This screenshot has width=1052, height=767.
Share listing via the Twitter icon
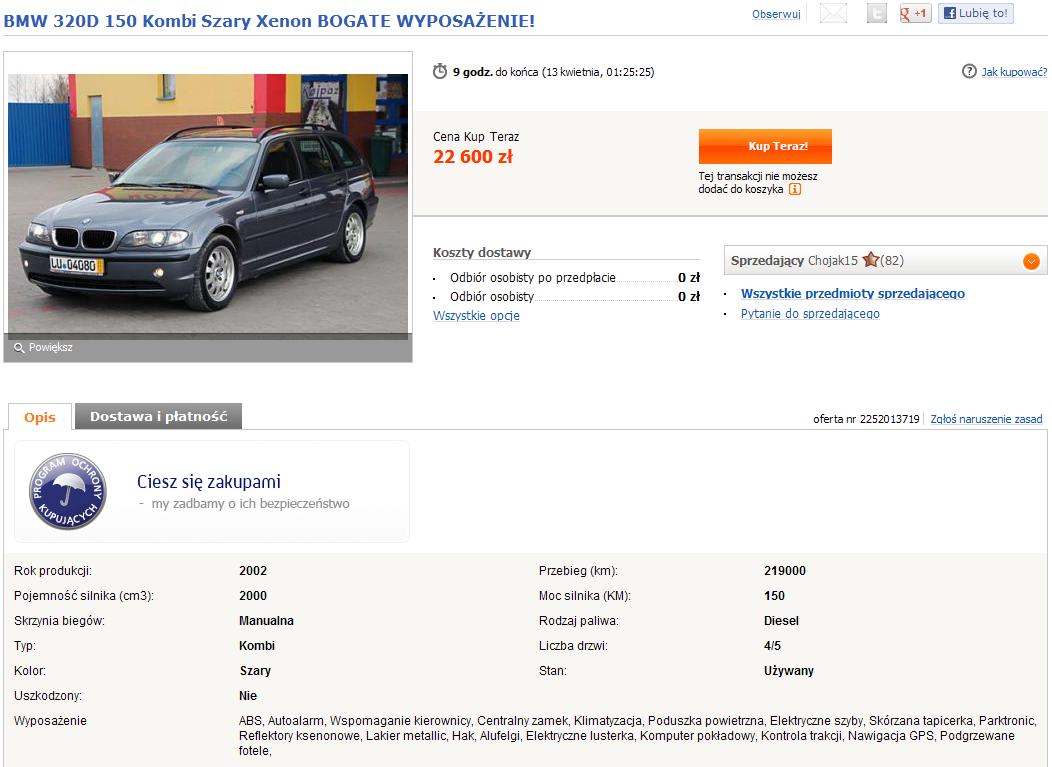[x=877, y=13]
